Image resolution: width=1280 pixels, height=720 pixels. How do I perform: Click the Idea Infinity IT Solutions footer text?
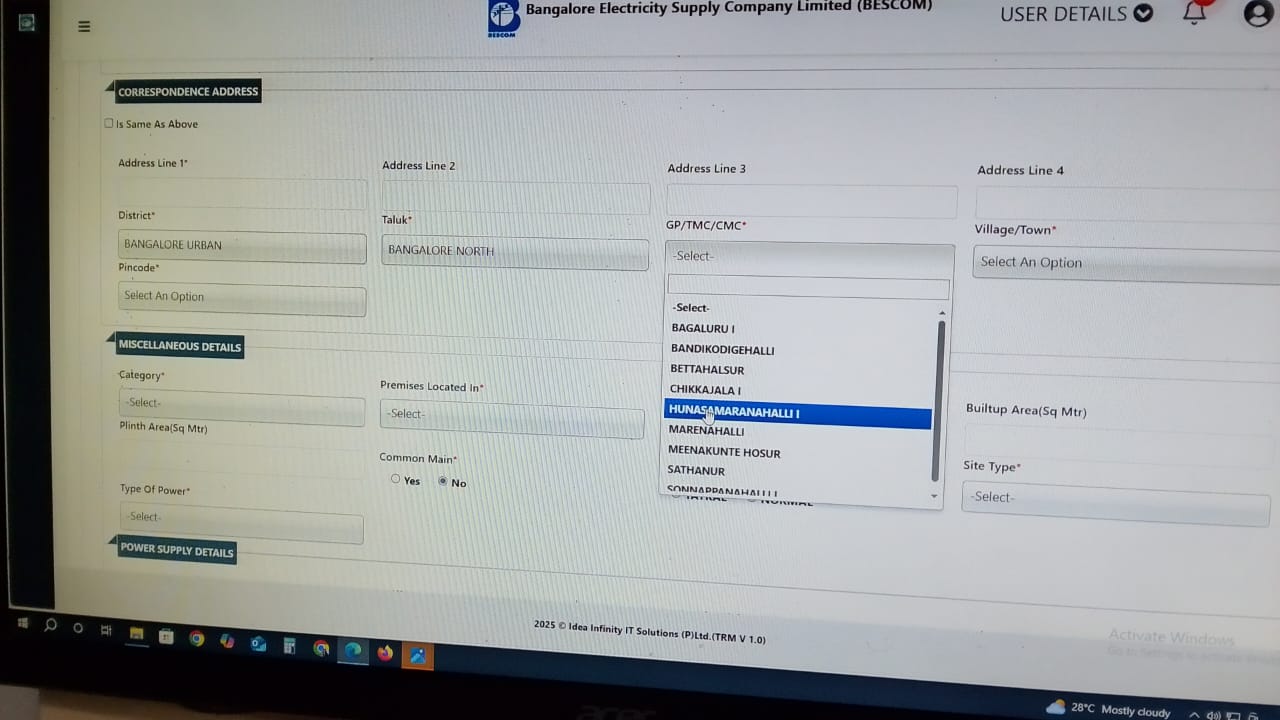(x=650, y=632)
